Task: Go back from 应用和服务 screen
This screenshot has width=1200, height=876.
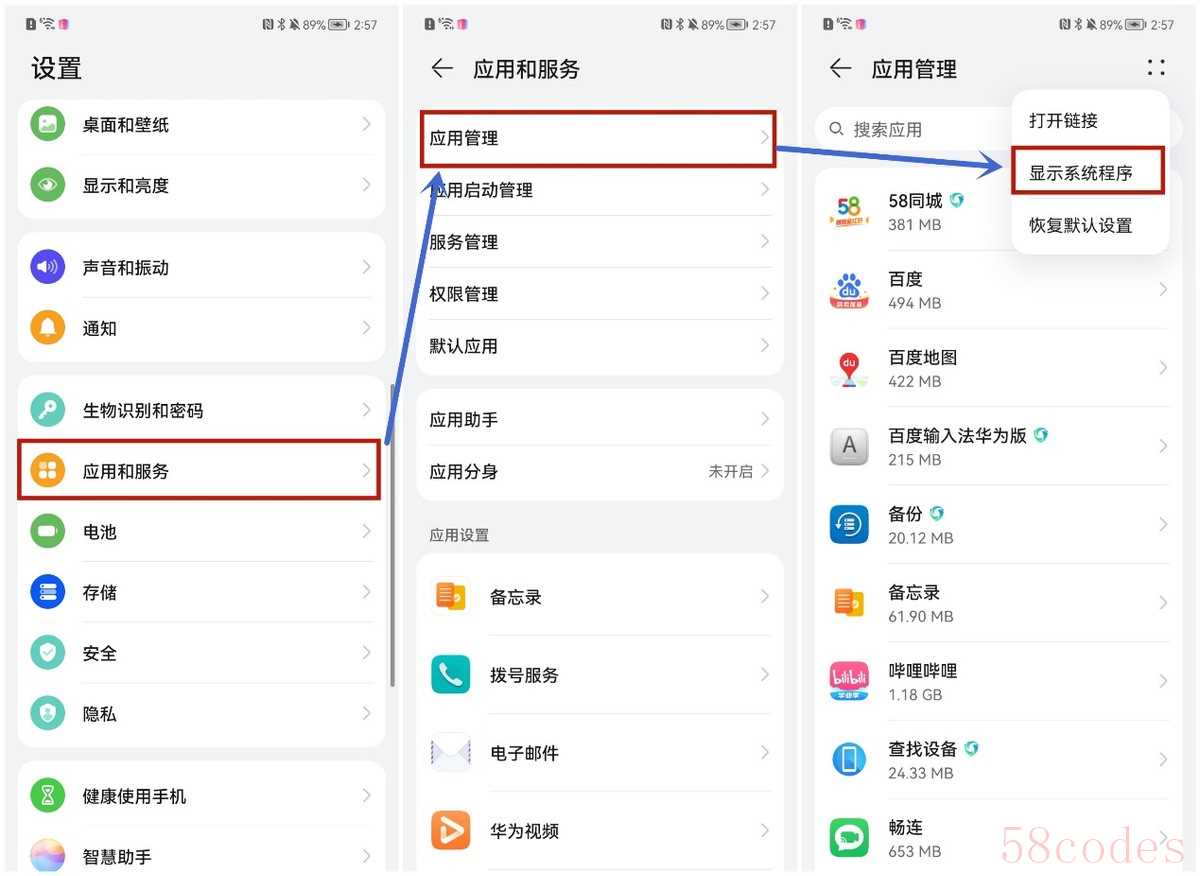Action: [442, 68]
